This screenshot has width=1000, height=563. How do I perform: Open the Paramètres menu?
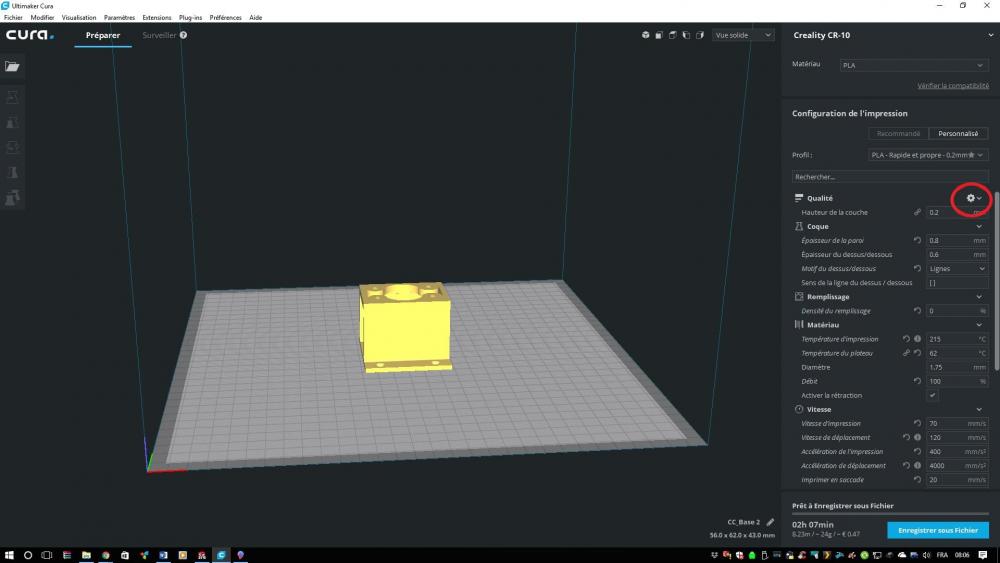point(119,17)
